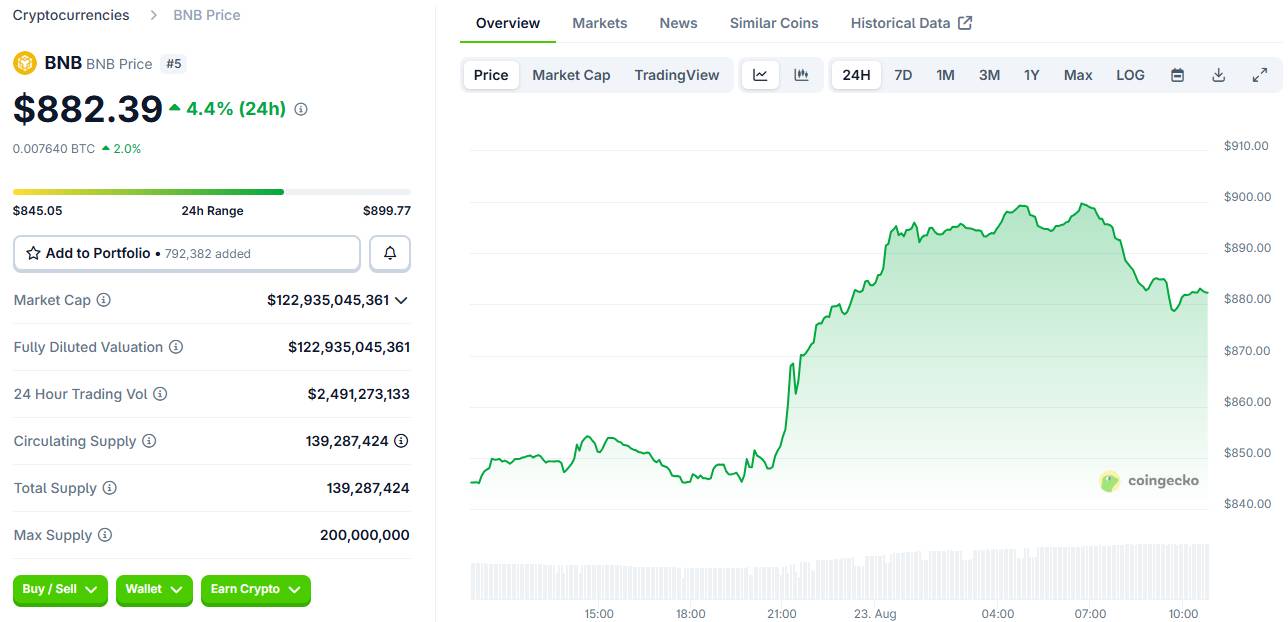Set chart range to Max
The width and height of the screenshot is (1288, 622).
click(1078, 75)
